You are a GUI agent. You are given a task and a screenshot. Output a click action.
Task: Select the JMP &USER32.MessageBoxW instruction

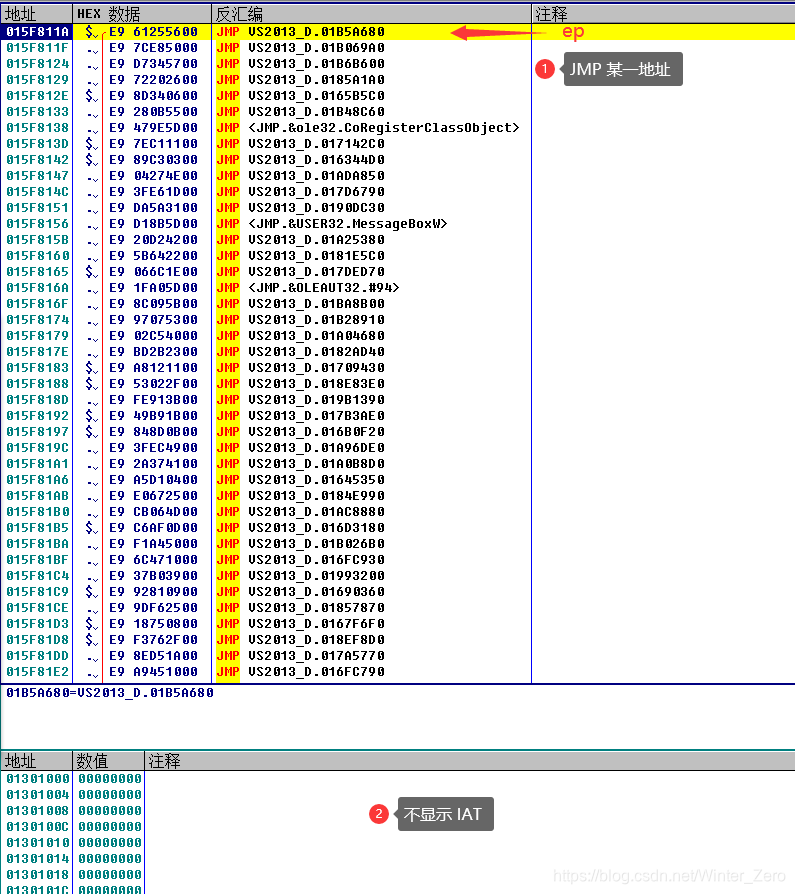pos(332,224)
